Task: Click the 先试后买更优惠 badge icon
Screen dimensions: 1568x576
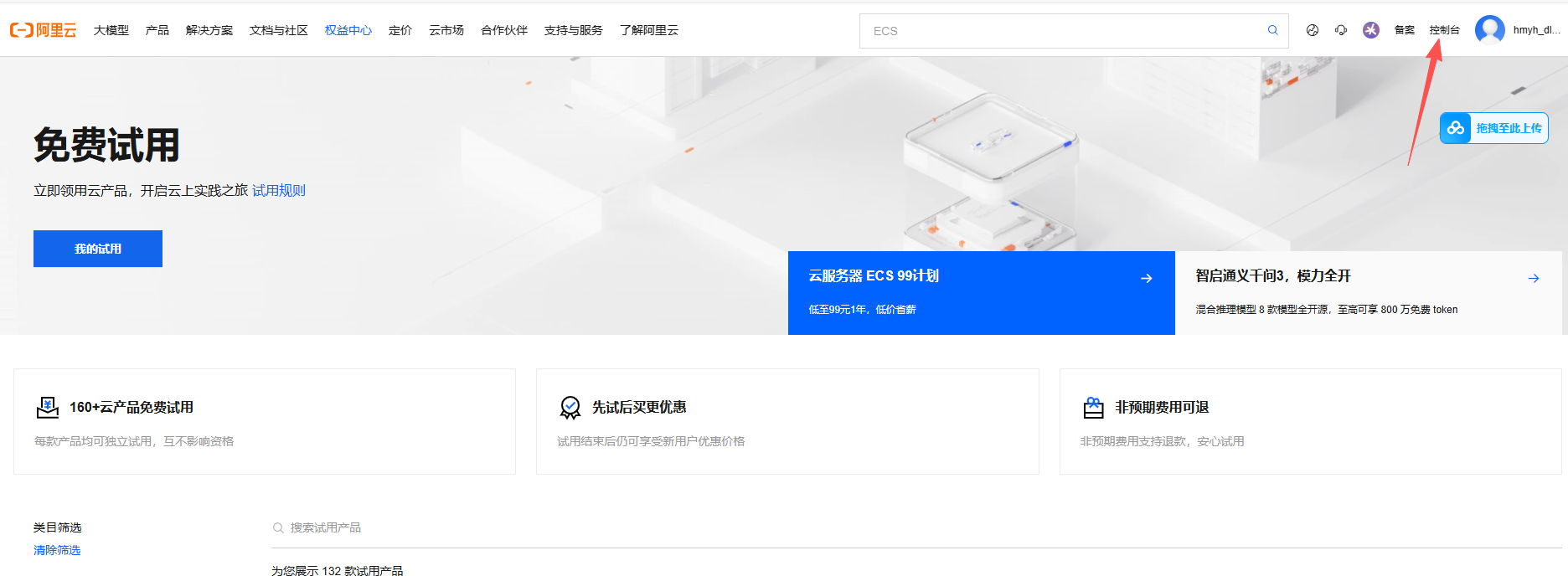Action: point(570,408)
